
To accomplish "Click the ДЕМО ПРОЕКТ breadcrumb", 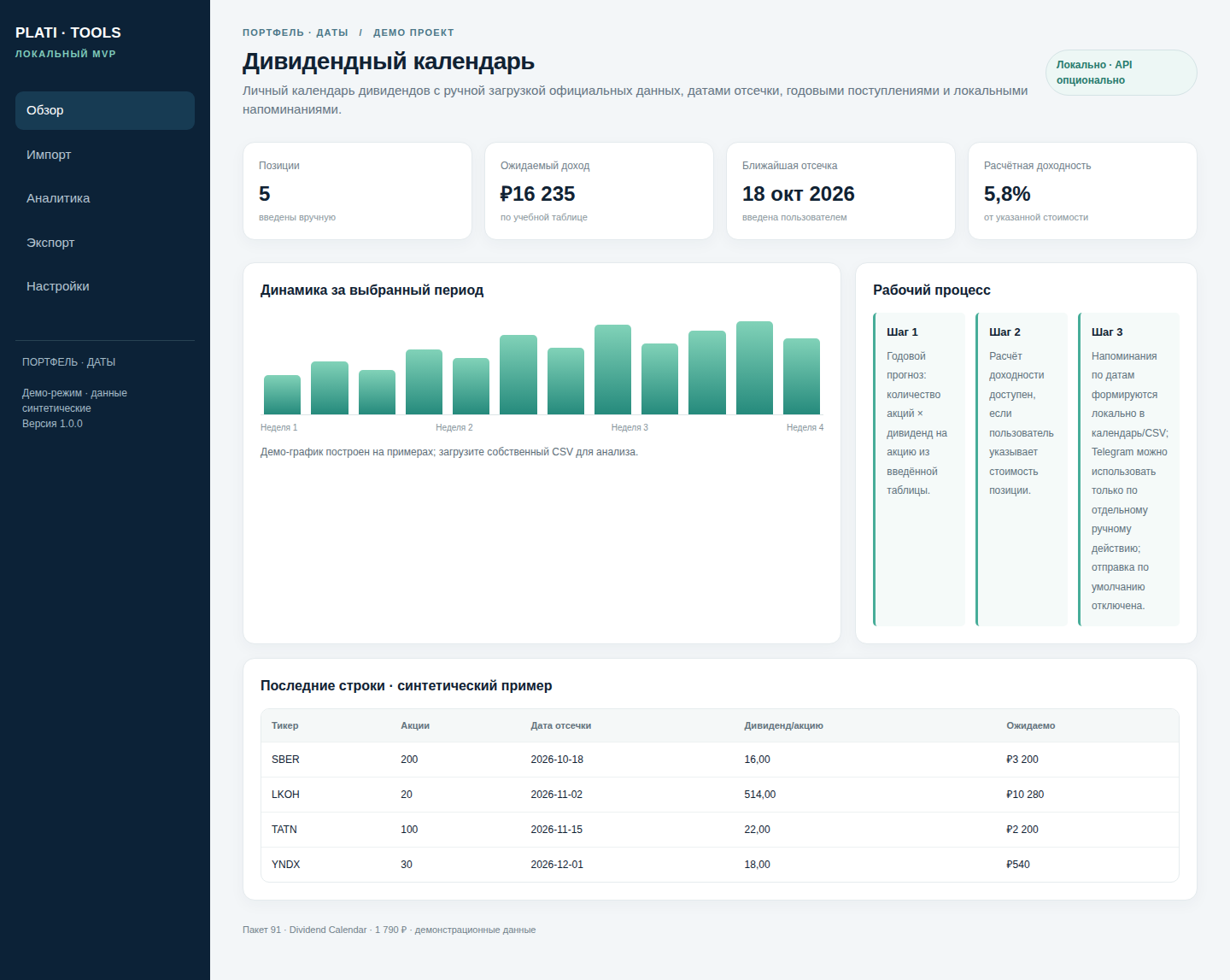I will click(413, 32).
